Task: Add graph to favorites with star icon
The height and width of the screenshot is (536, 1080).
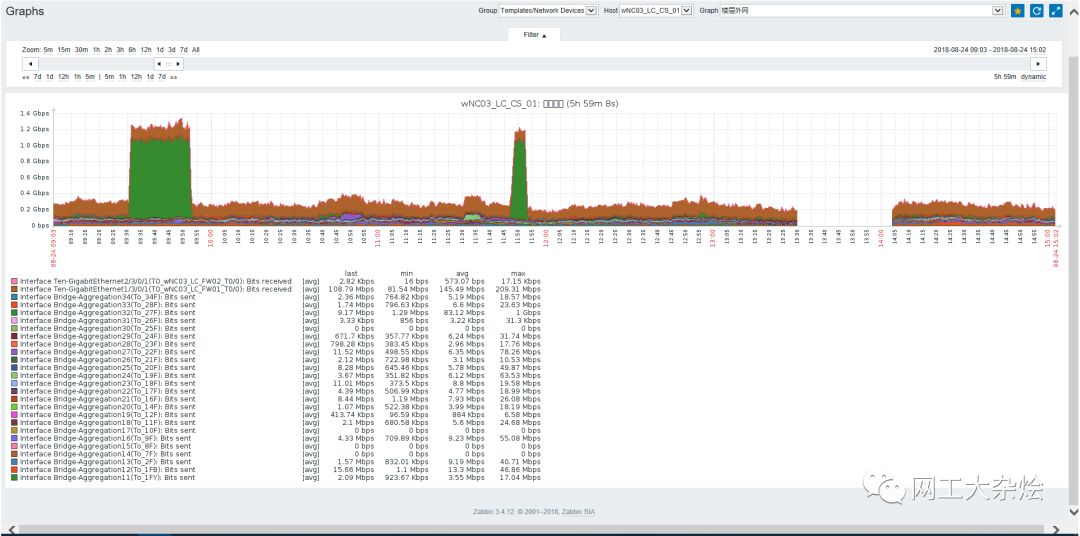Action: pyautogui.click(x=1017, y=11)
